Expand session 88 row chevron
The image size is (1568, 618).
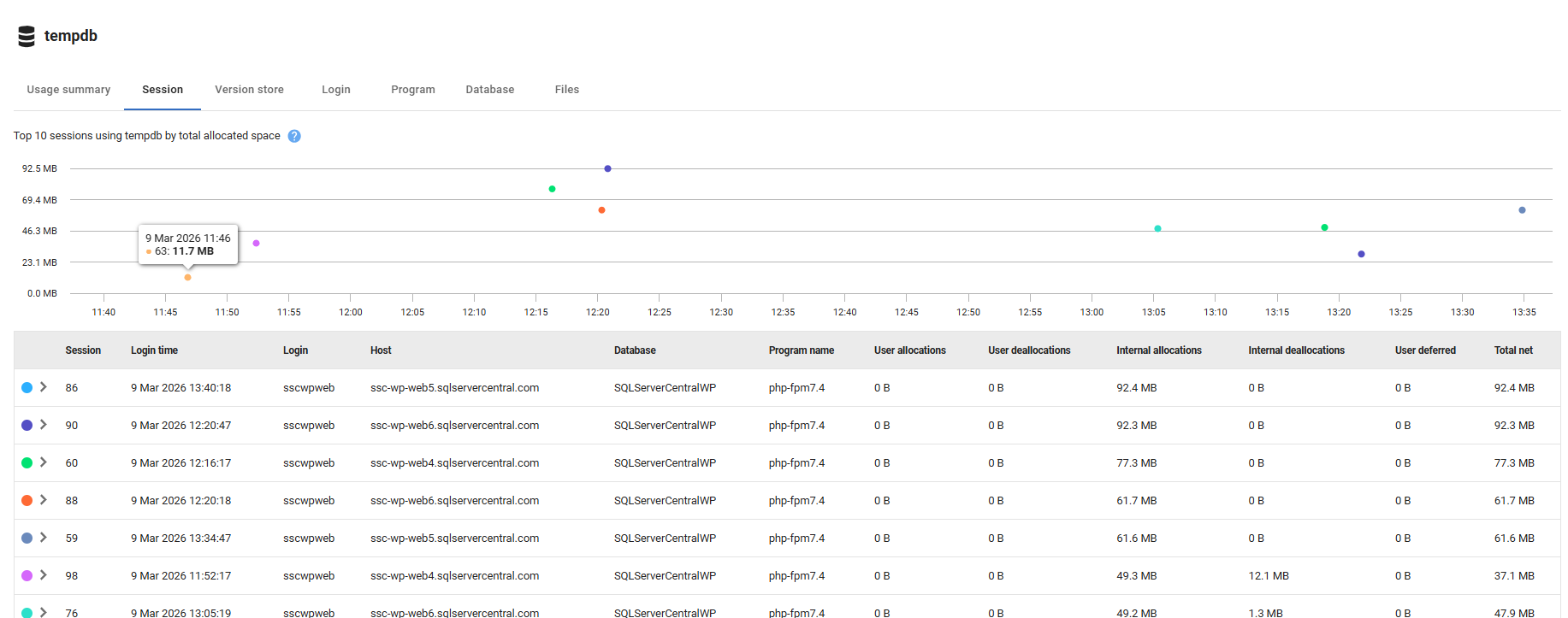(44, 500)
